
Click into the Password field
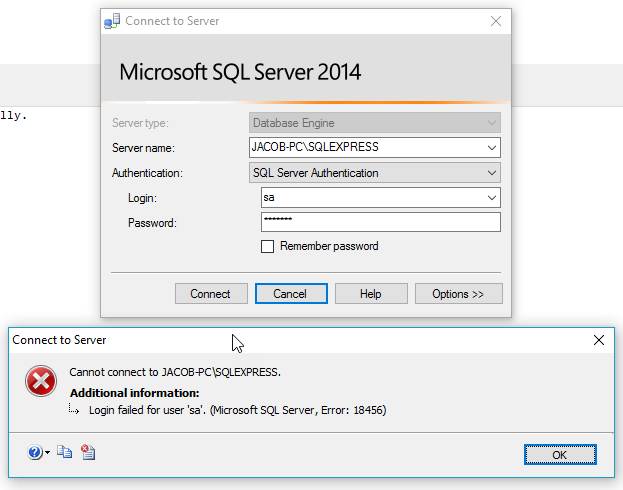(x=380, y=222)
